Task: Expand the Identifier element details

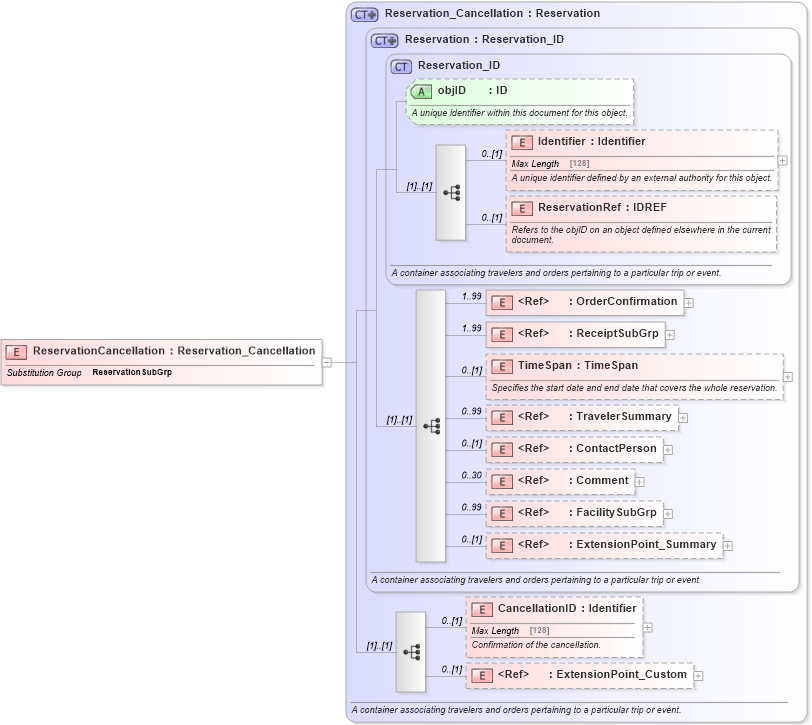Action: 780,160
